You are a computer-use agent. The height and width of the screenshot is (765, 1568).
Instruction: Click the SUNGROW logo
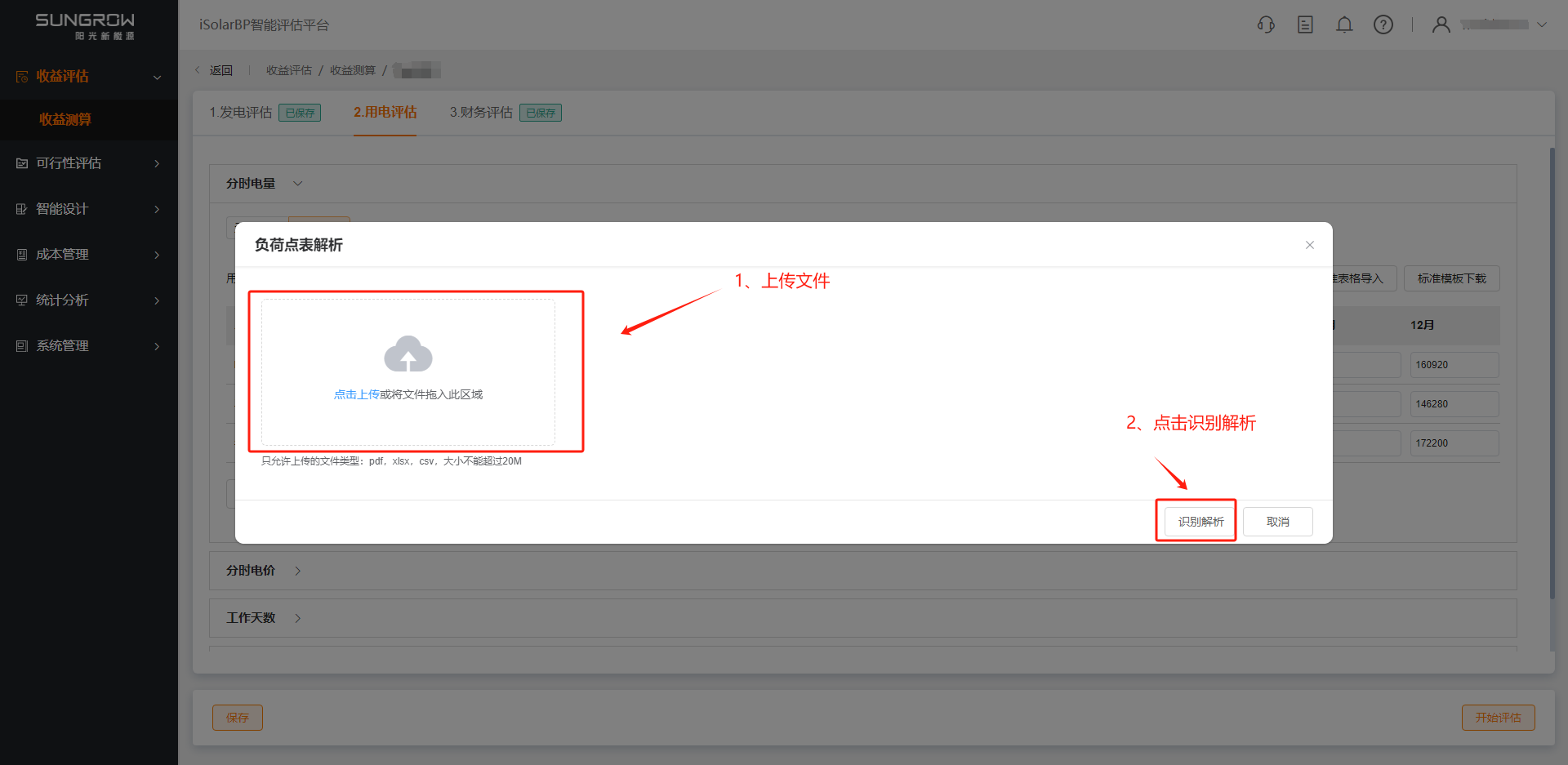coord(85,25)
